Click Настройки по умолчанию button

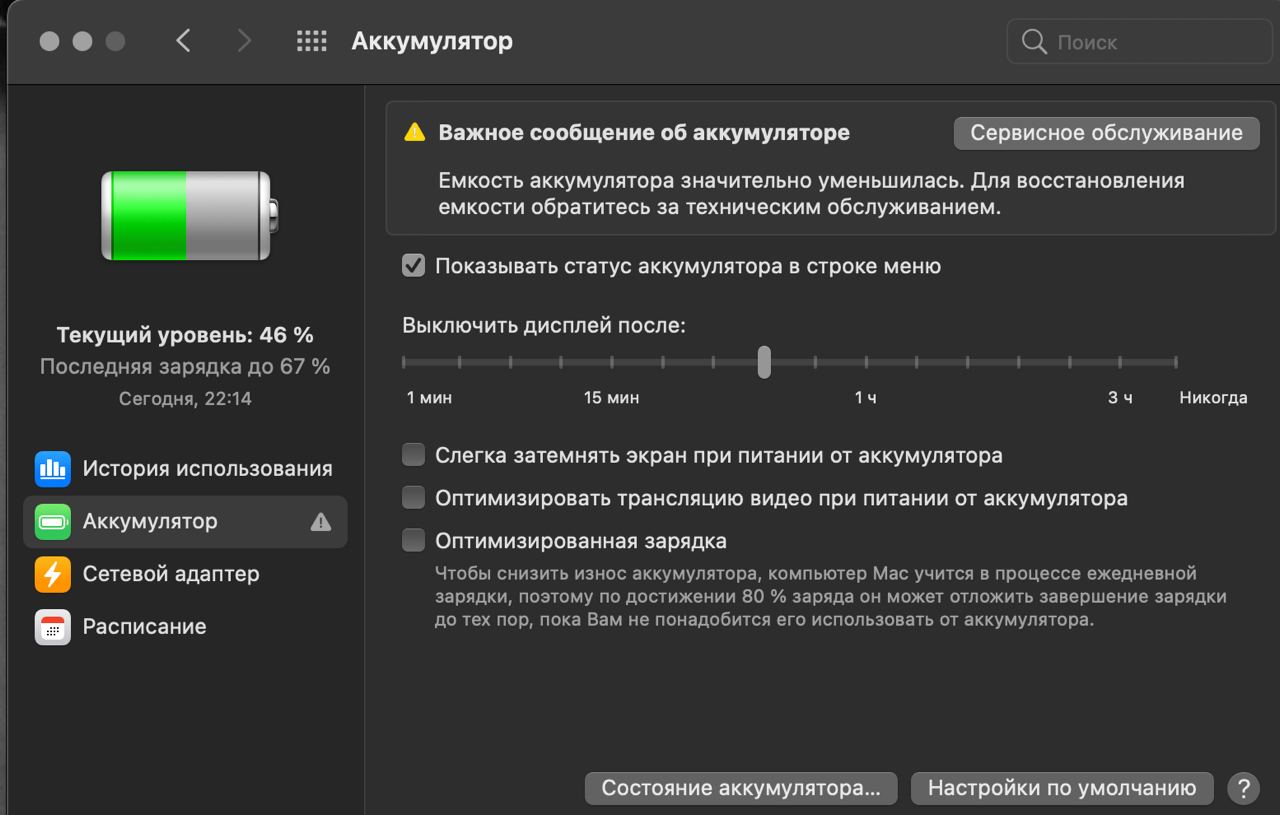[1062, 788]
